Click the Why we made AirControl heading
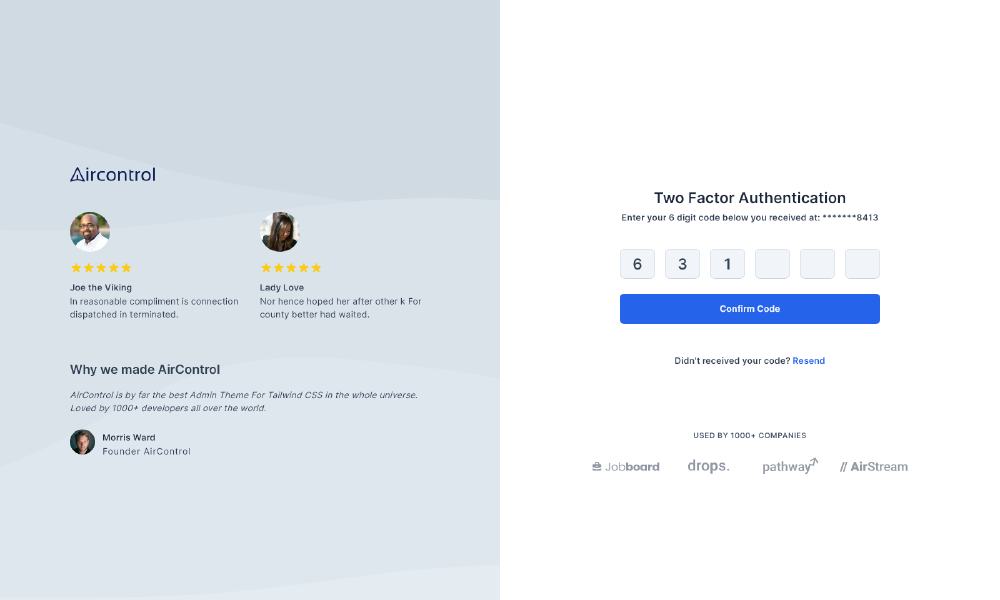Image resolution: width=1000 pixels, height=600 pixels. pos(145,370)
